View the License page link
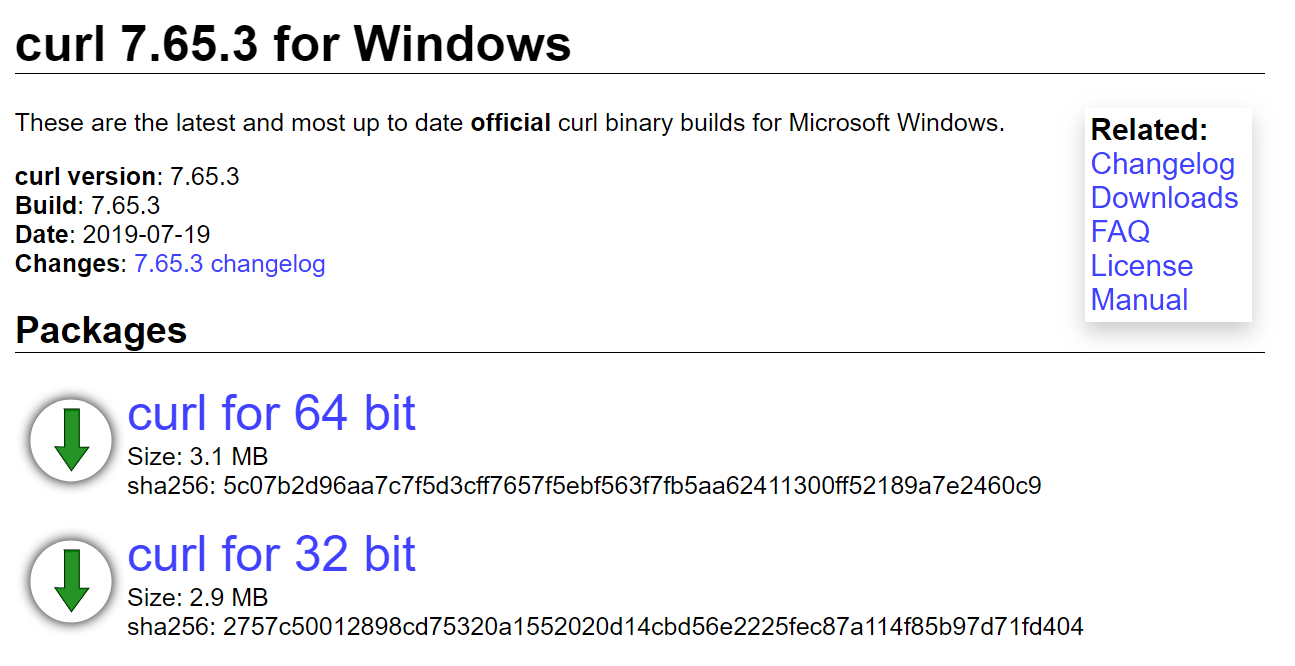 1141,266
